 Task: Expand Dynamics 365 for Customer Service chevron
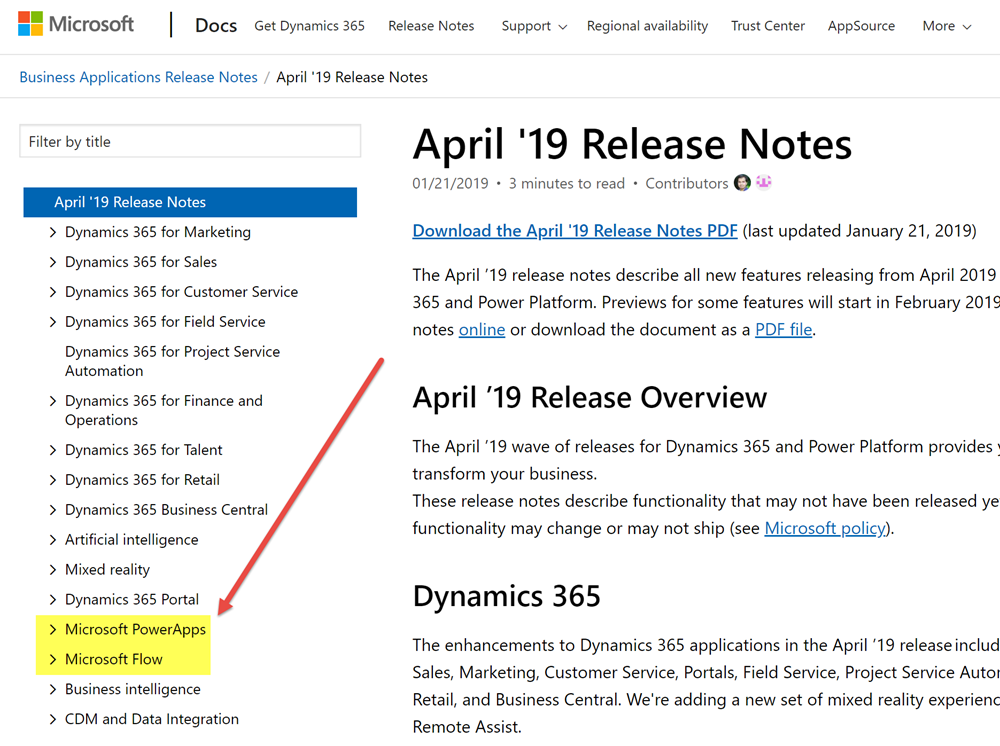[53, 292]
